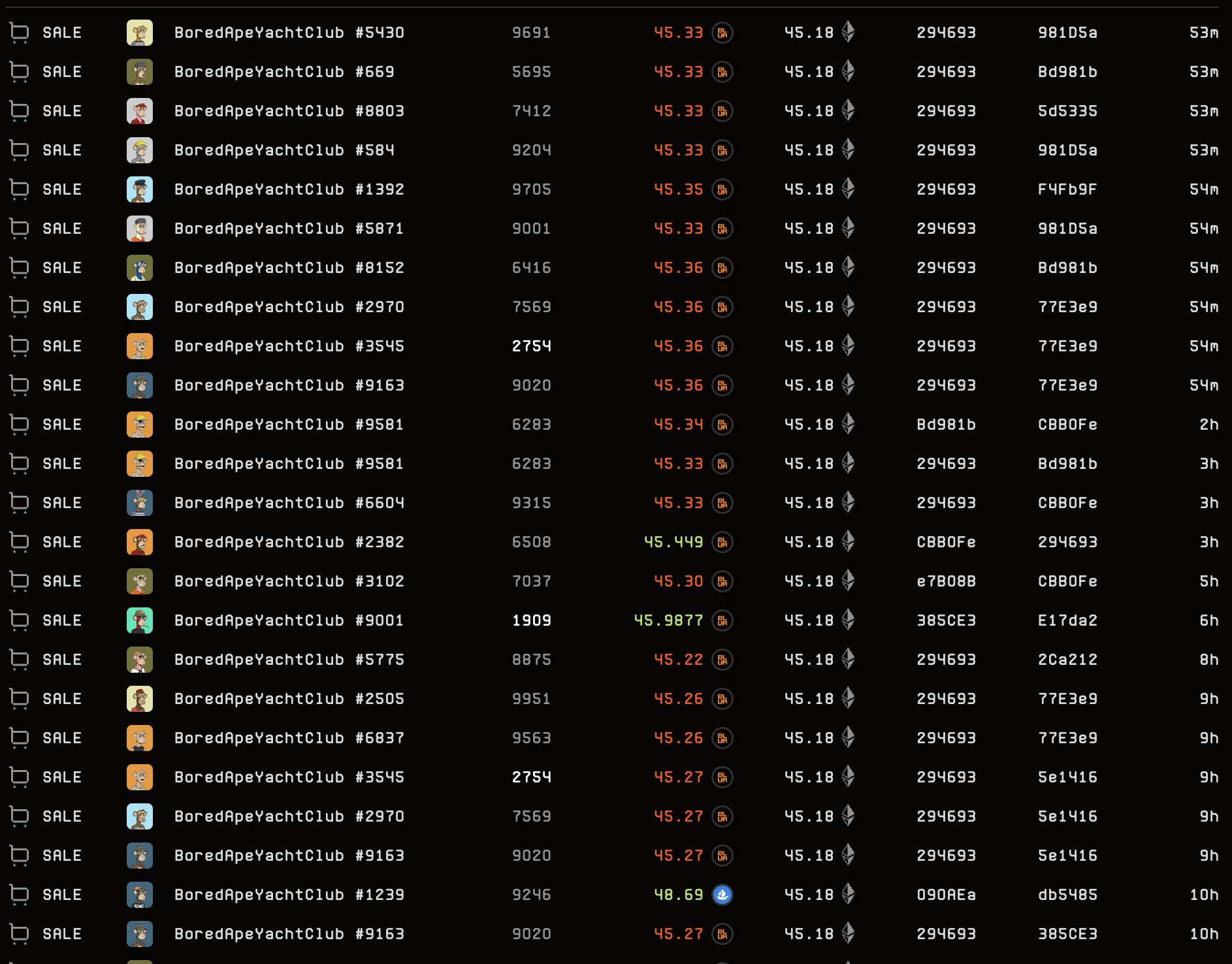1232x964 pixels.
Task: Click the Ethereum icon in the #669 row
Action: point(848,71)
